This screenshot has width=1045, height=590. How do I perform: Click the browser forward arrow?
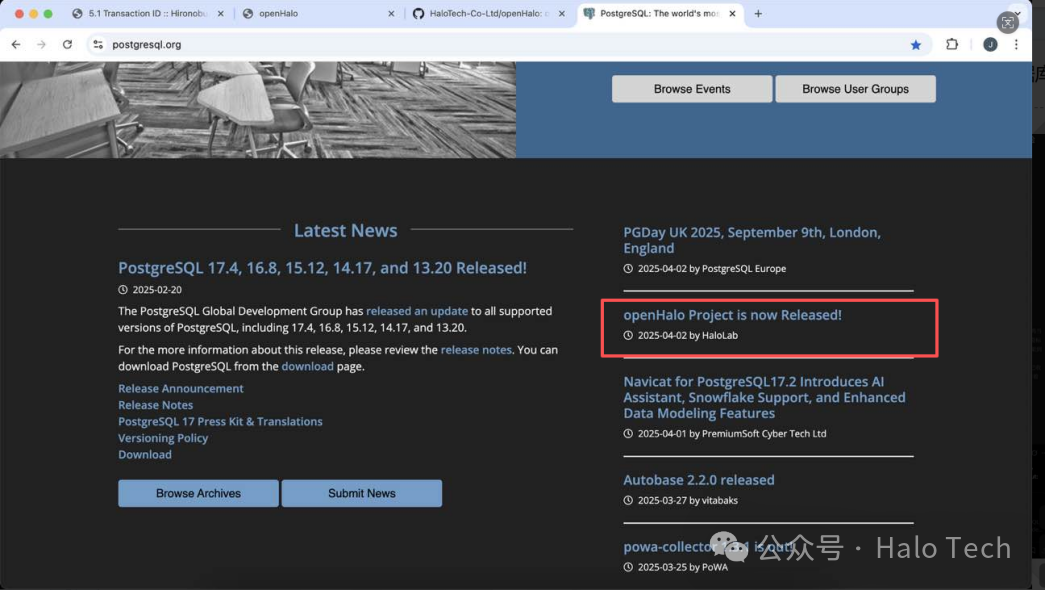tap(41, 45)
